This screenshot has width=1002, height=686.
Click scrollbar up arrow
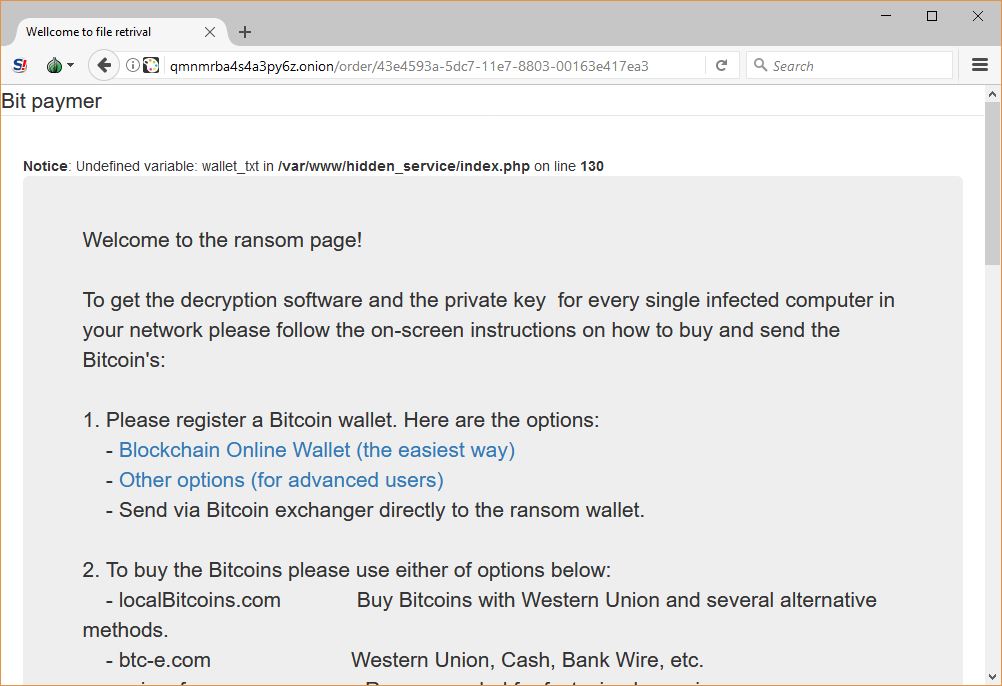(992, 95)
